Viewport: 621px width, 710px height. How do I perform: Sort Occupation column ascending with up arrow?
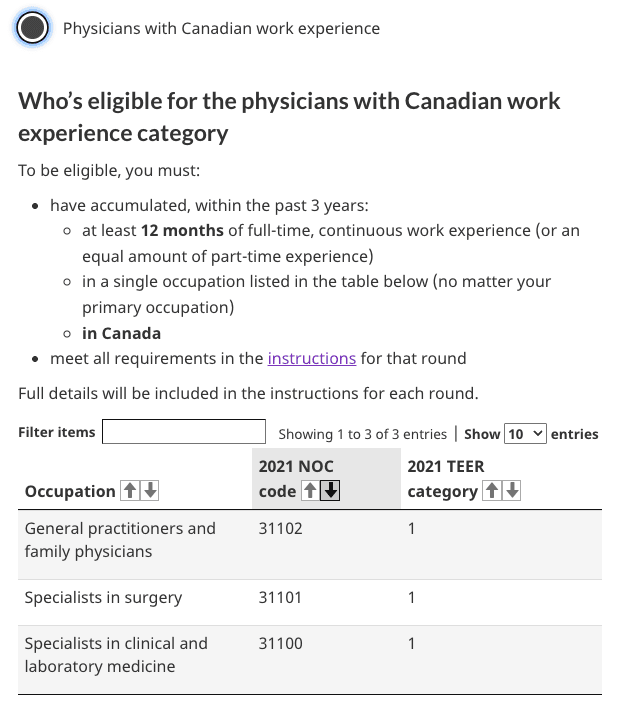(129, 491)
